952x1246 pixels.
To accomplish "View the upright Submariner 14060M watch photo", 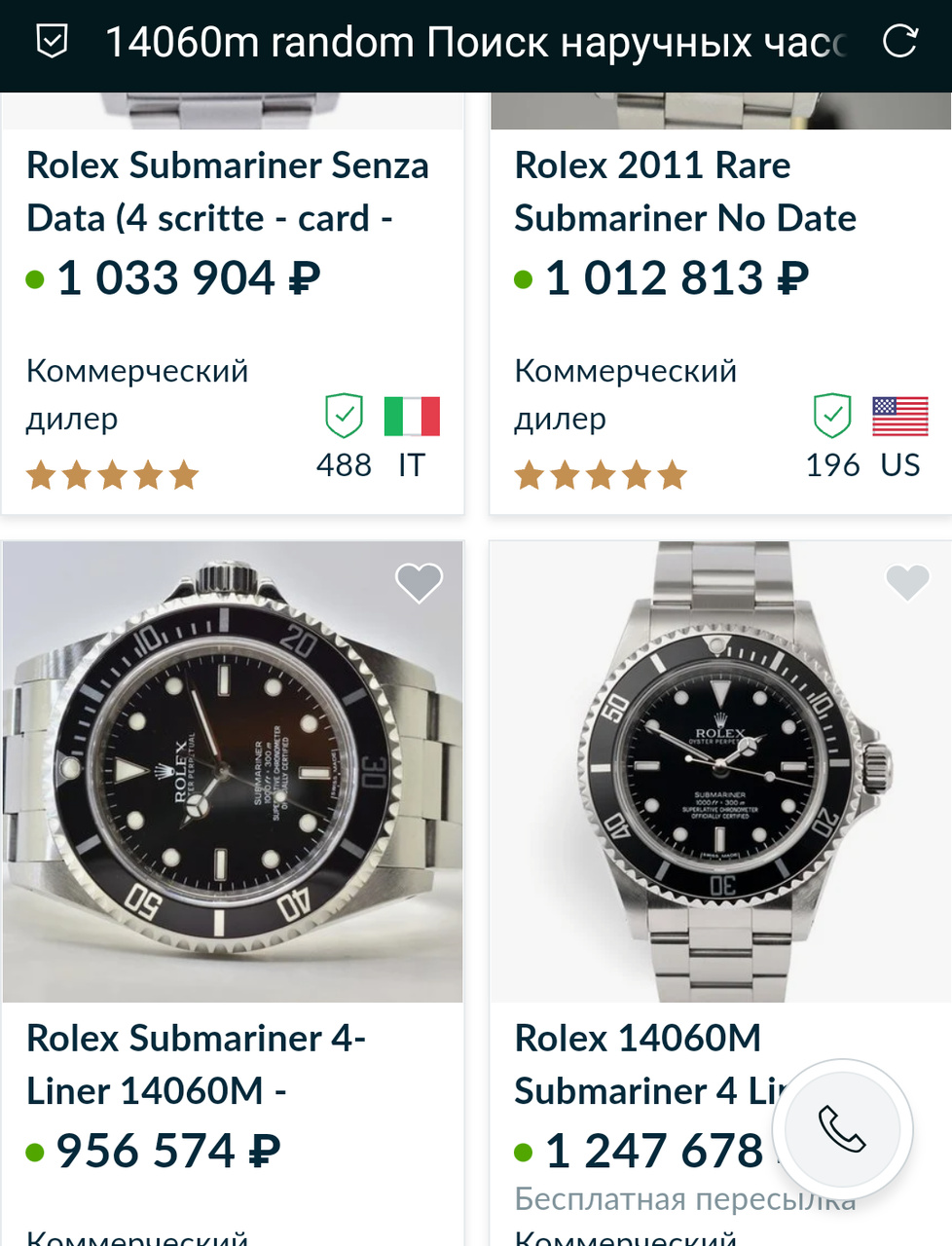I will 720,772.
